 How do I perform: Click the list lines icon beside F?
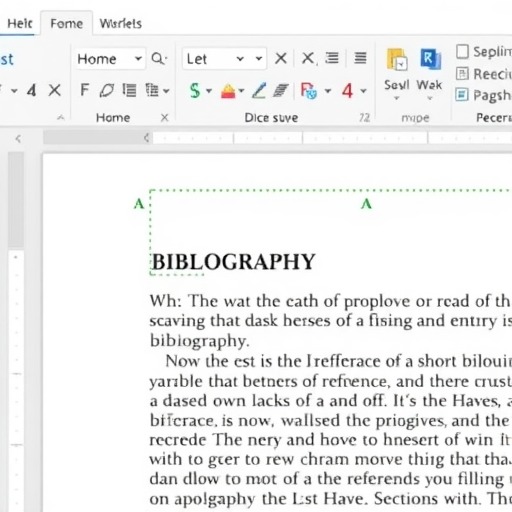(129, 90)
